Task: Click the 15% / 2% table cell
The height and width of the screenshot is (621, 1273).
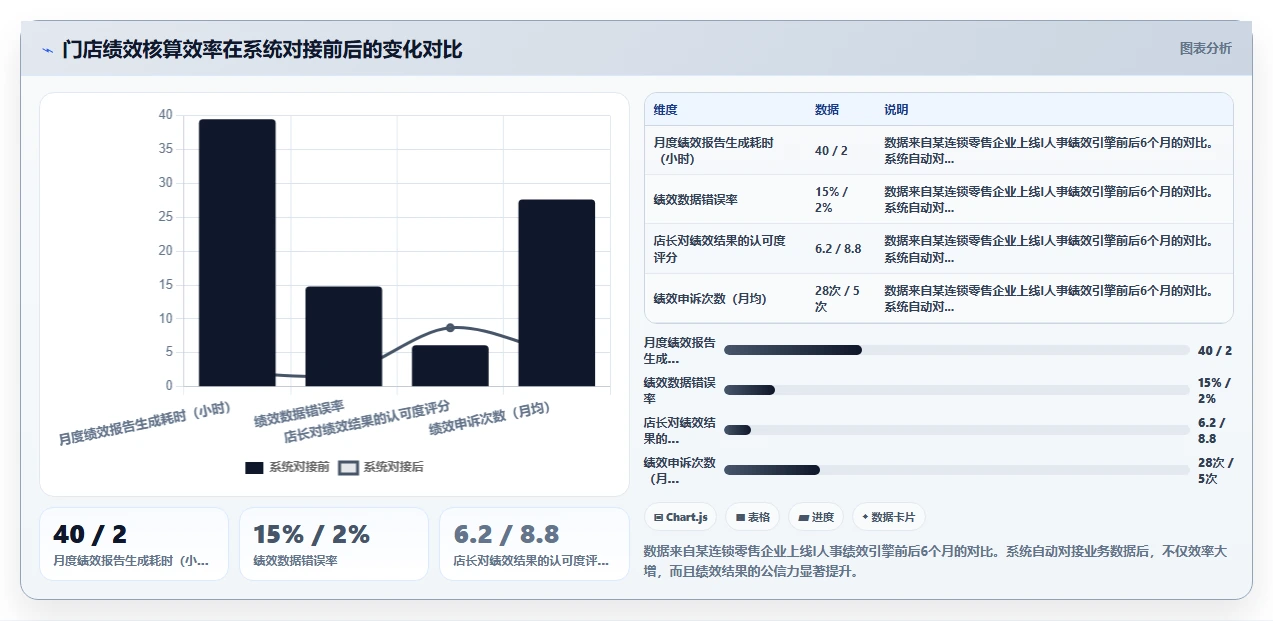Action: tap(831, 199)
